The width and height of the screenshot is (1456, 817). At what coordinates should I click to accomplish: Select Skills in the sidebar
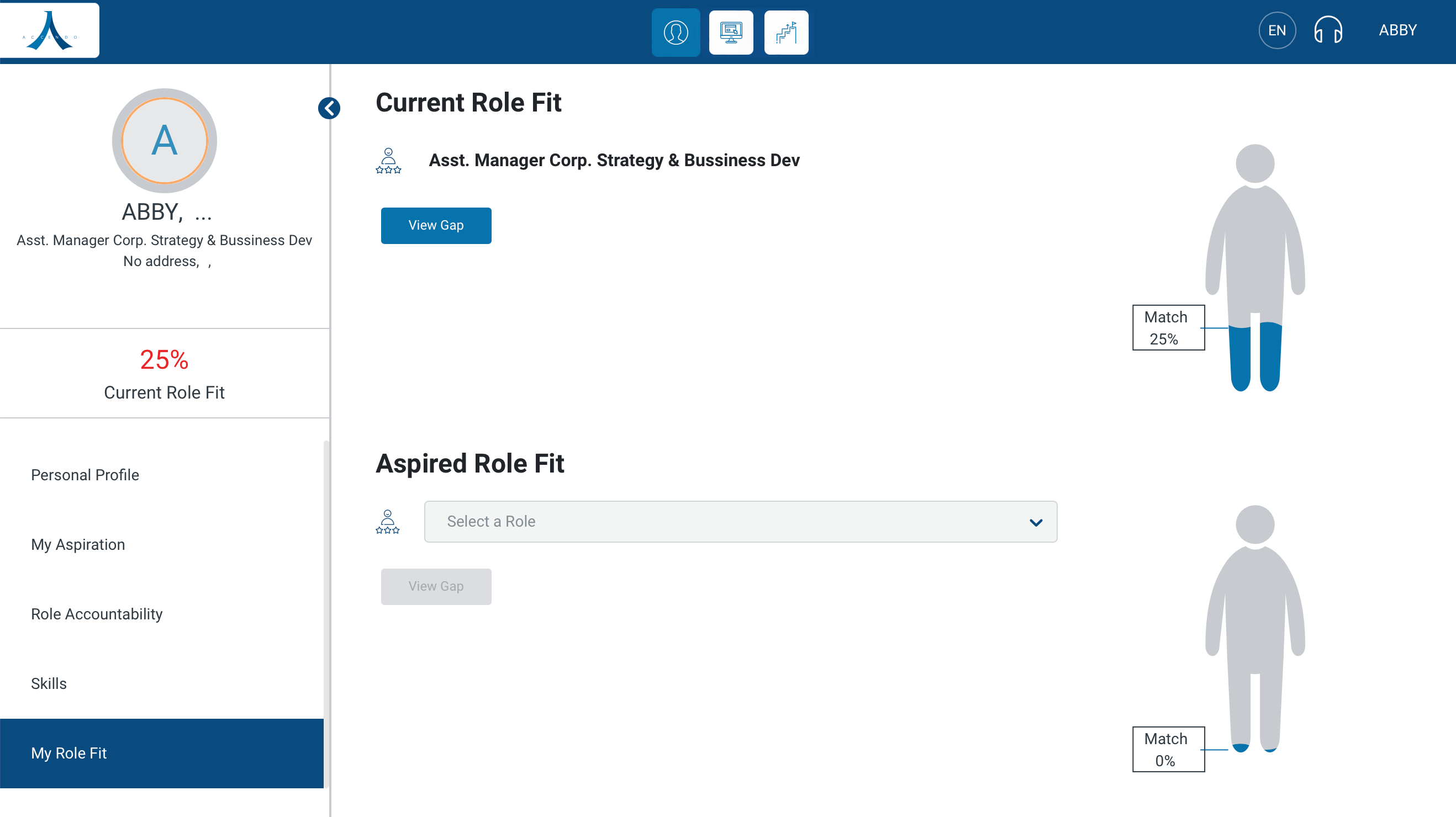point(49,683)
